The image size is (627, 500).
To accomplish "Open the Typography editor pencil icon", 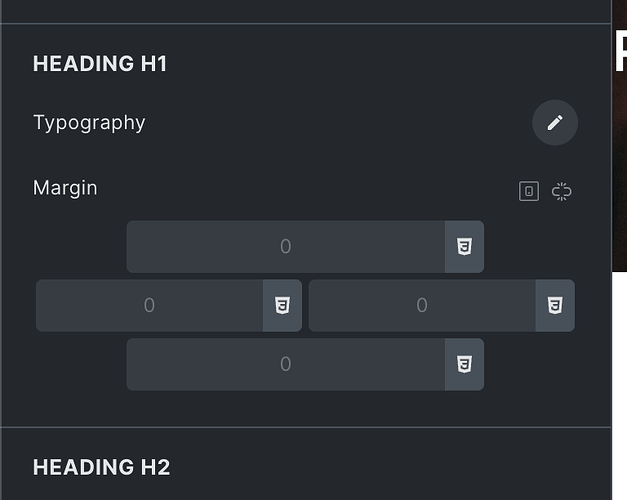I will [x=555, y=122].
